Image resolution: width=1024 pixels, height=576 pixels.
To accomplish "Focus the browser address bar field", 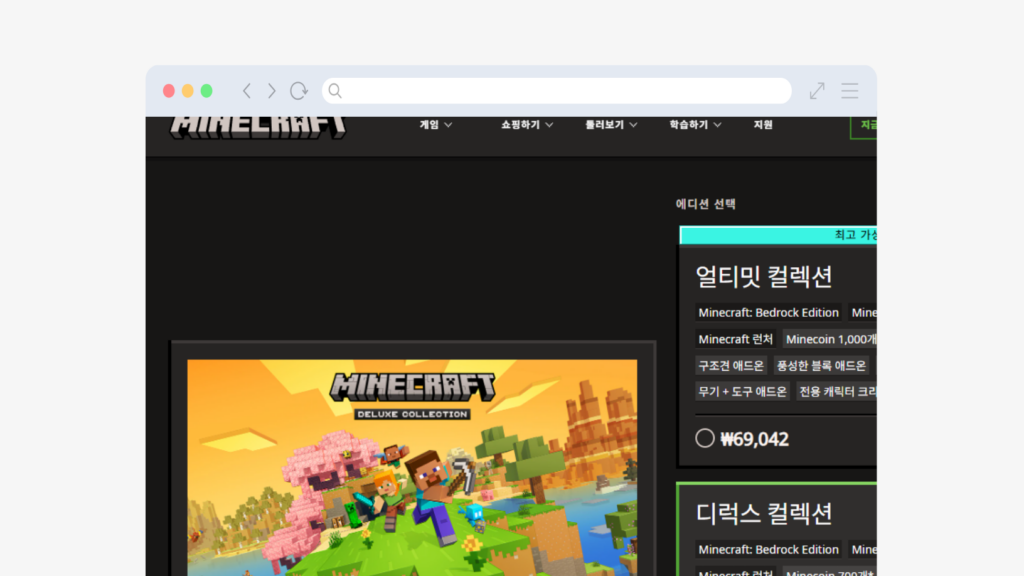I will tap(556, 91).
